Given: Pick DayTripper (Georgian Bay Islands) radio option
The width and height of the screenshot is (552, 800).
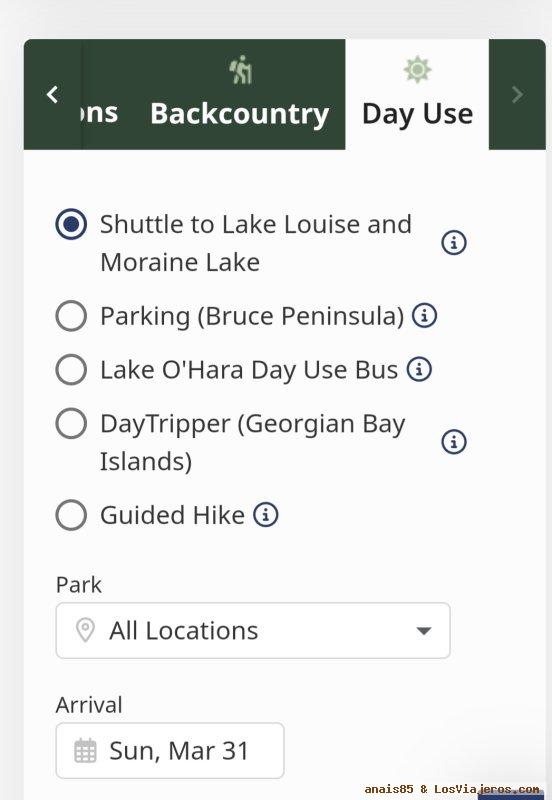Looking at the screenshot, I should coord(71,423).
